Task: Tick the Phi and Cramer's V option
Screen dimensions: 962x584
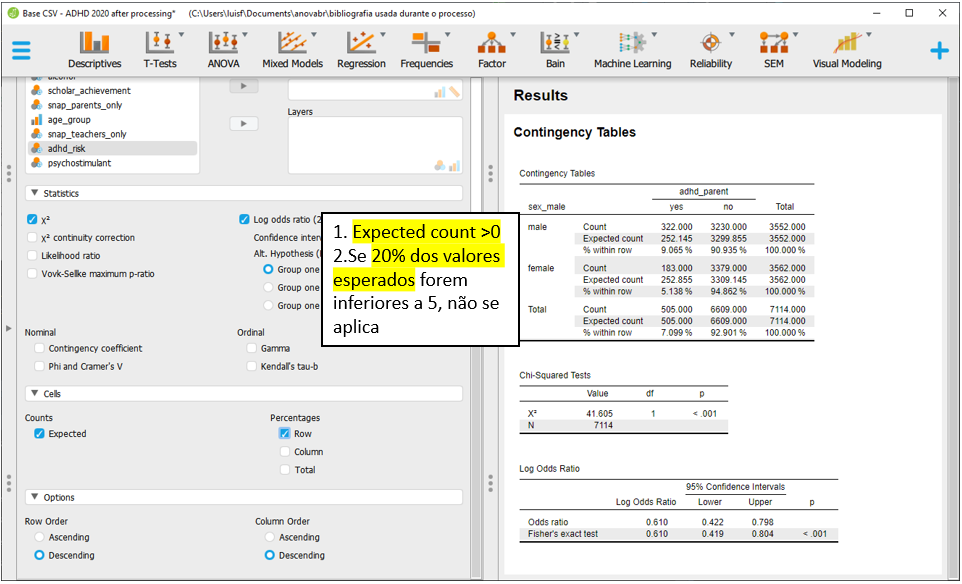Action: 40,366
